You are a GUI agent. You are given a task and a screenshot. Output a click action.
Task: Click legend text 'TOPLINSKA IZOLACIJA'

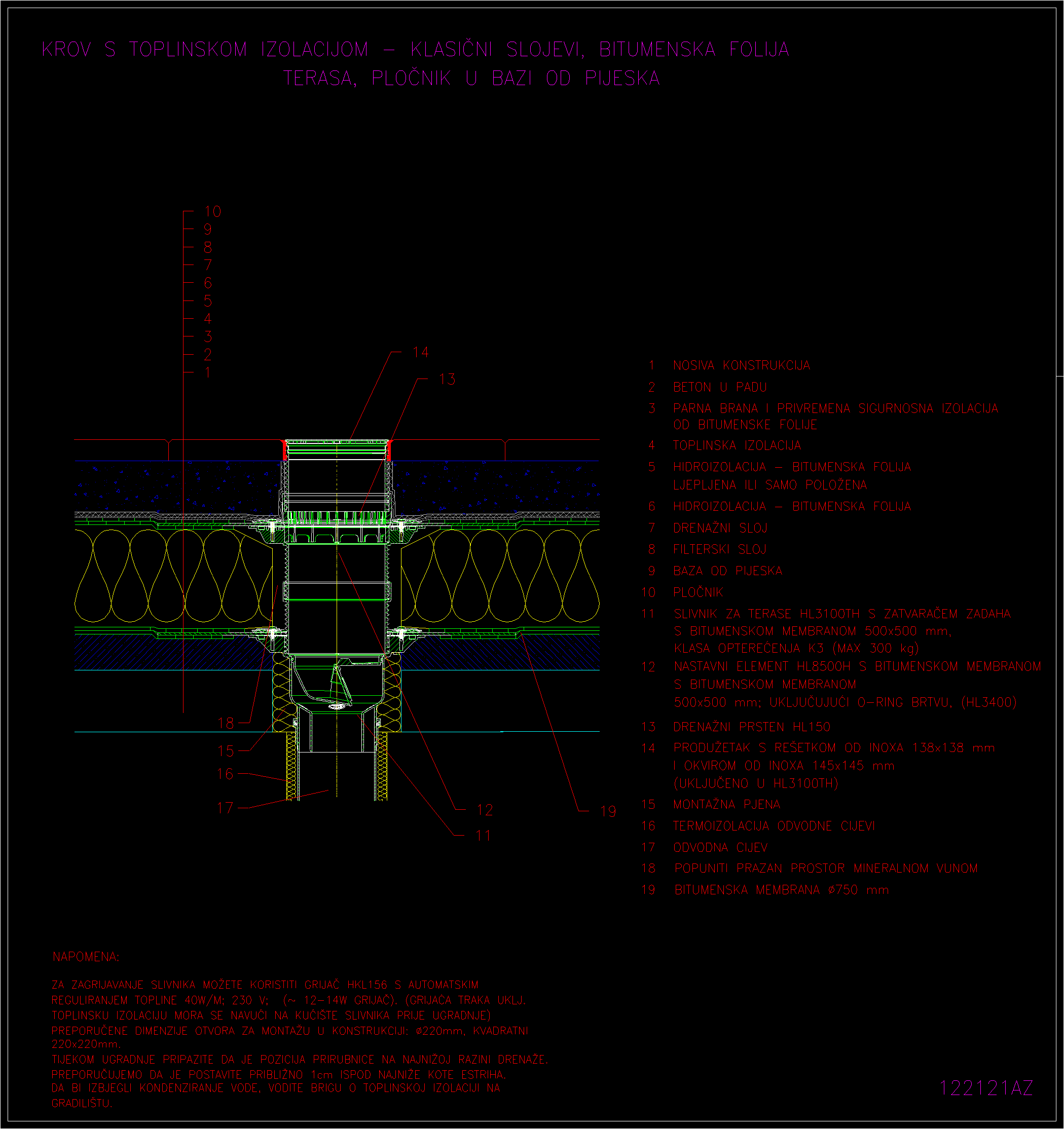click(737, 445)
